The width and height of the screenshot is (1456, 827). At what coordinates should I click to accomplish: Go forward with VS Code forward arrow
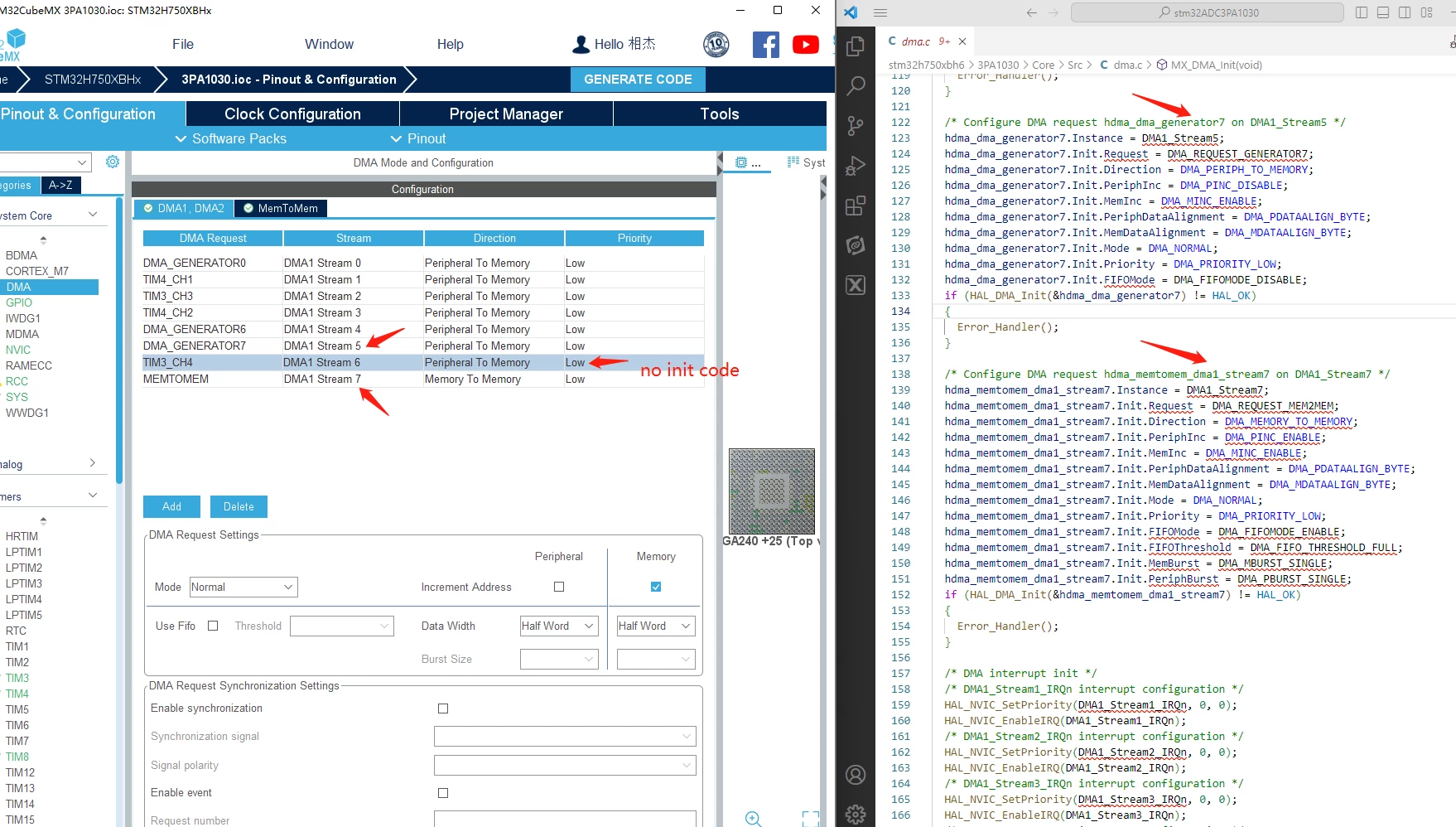(x=1053, y=12)
